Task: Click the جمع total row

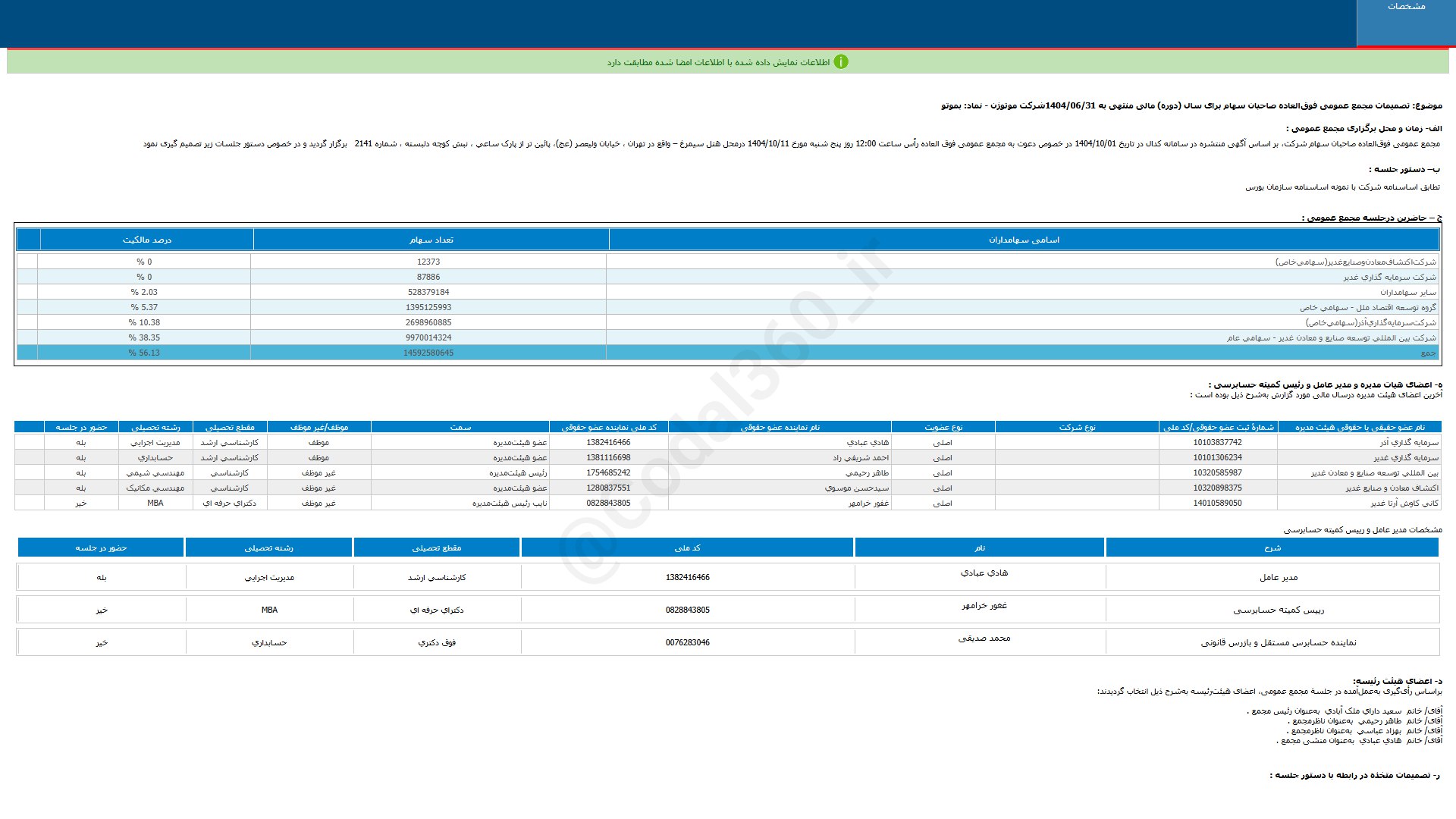Action: tap(1428, 353)
